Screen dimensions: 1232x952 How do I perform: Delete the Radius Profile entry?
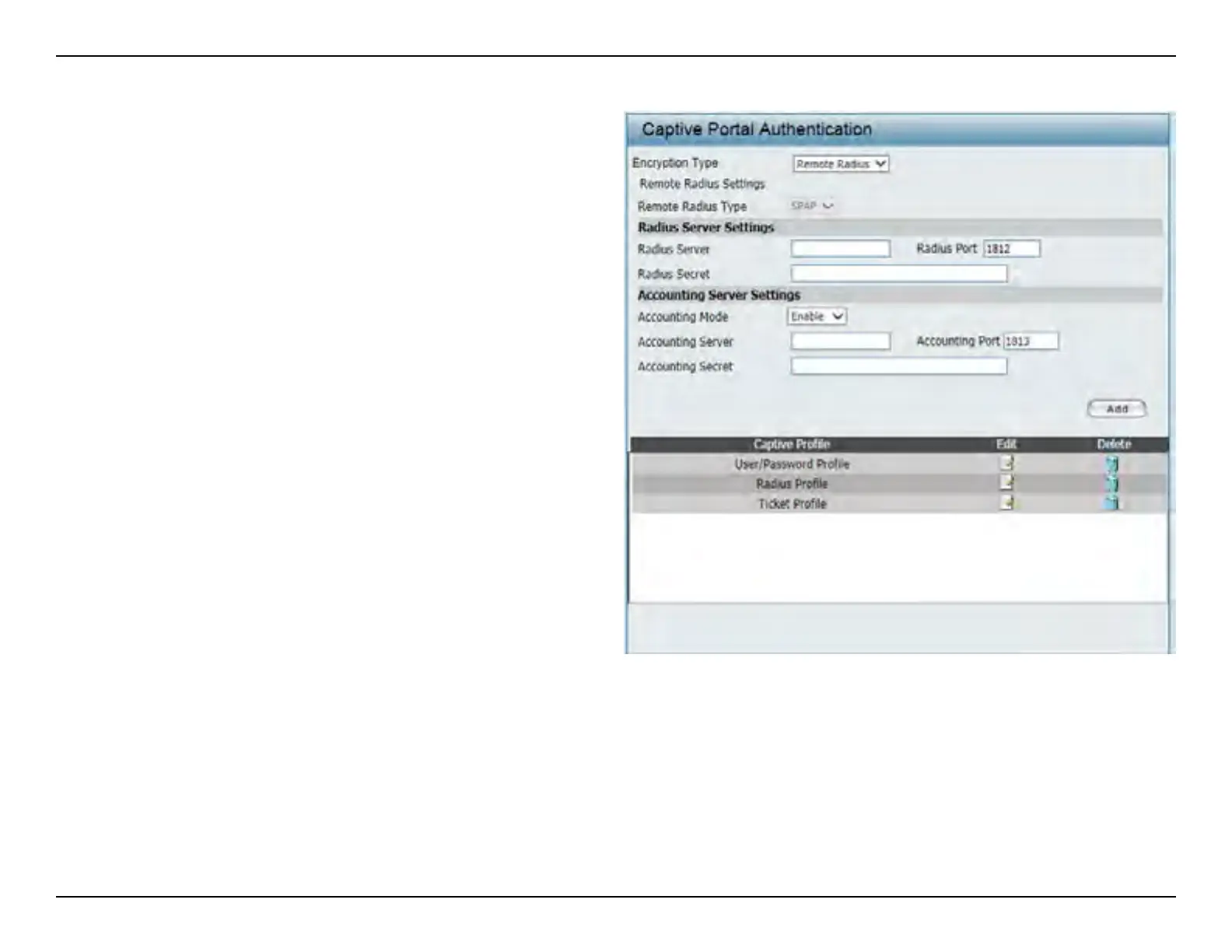(1112, 483)
